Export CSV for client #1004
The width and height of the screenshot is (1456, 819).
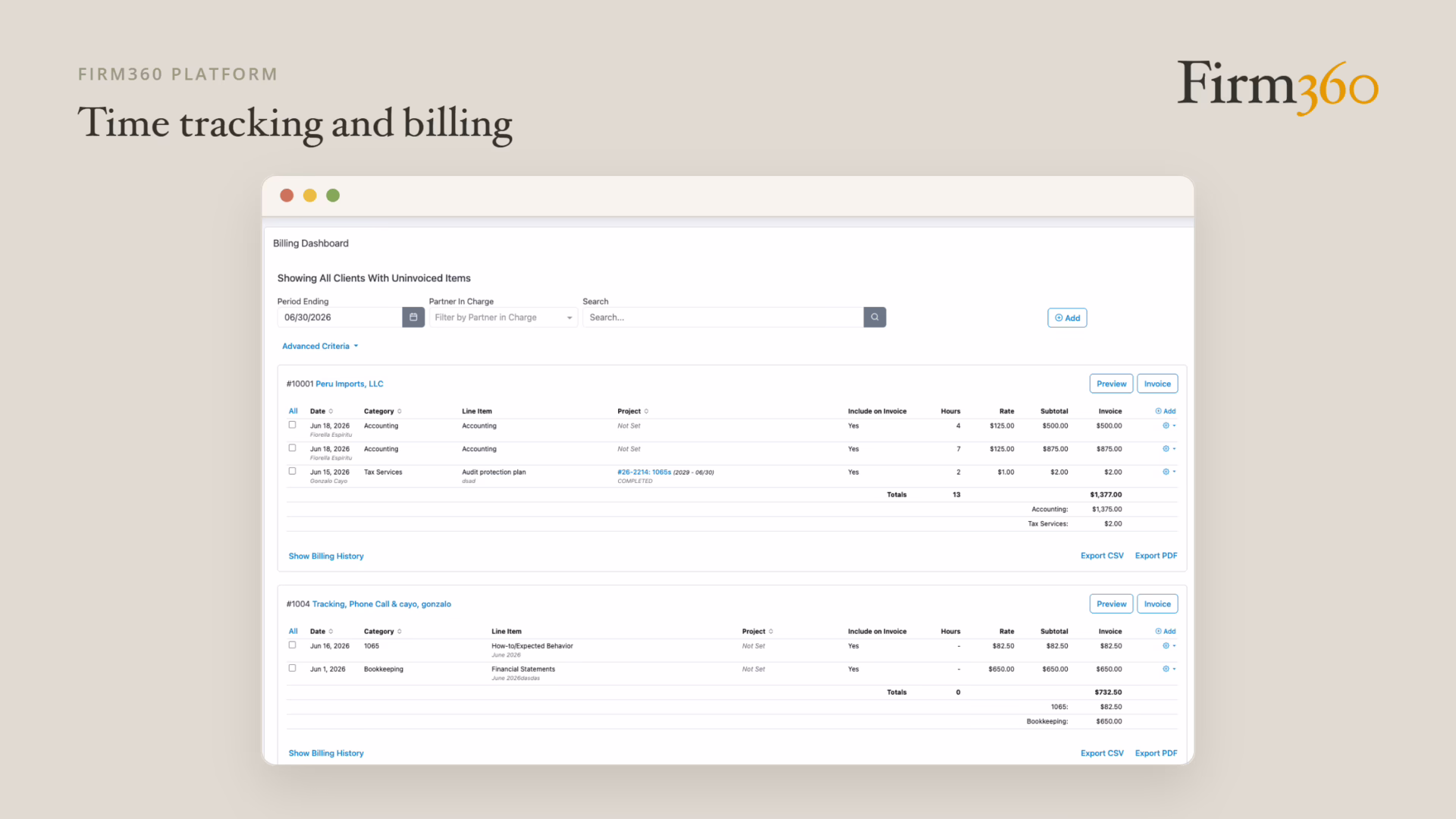point(1102,753)
